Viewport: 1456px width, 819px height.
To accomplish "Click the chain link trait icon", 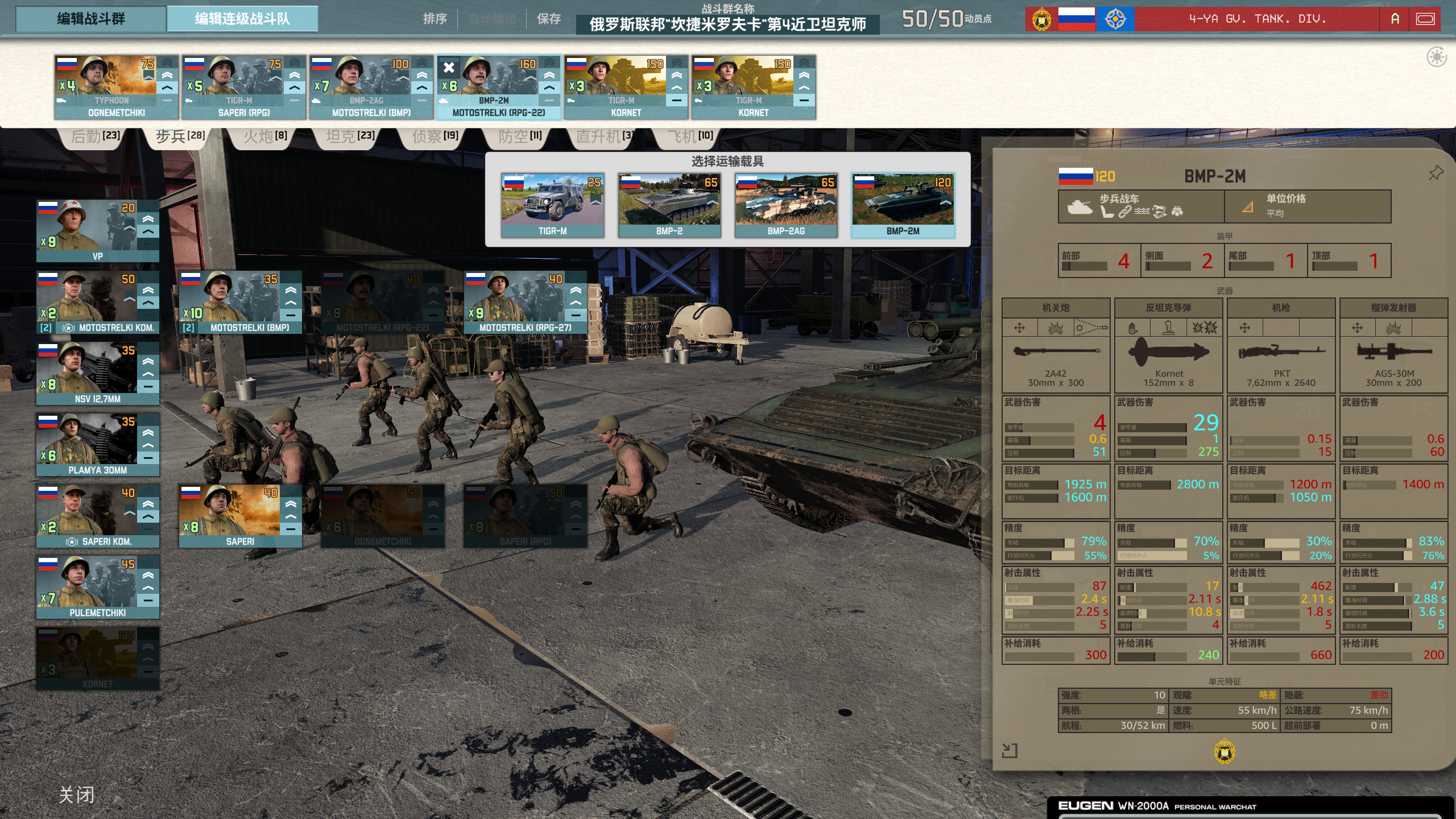I will tap(1124, 212).
